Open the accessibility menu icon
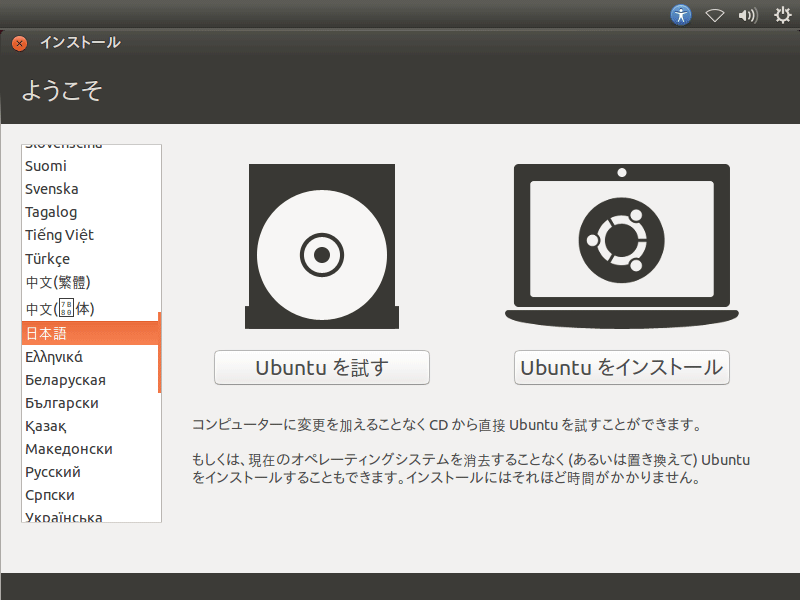Image resolution: width=800 pixels, height=600 pixels. (x=681, y=15)
